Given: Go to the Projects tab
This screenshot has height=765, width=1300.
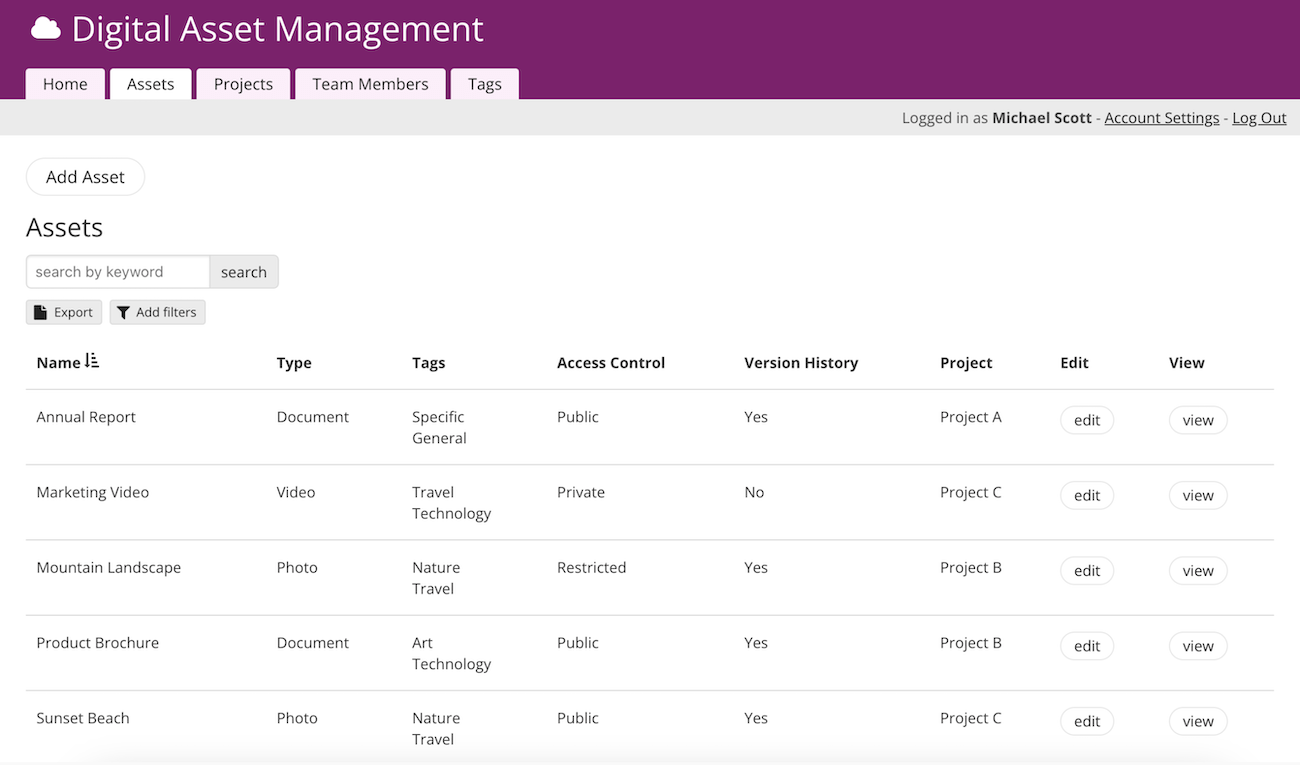Looking at the screenshot, I should pos(243,84).
